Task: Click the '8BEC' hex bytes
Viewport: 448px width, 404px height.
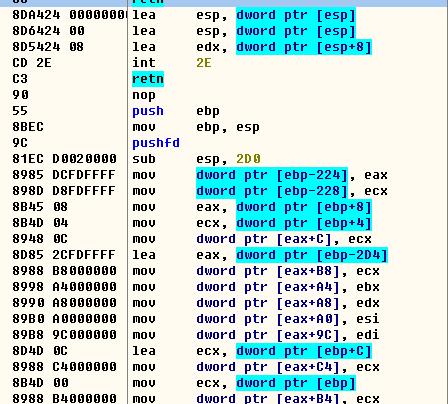Action: click(28, 127)
